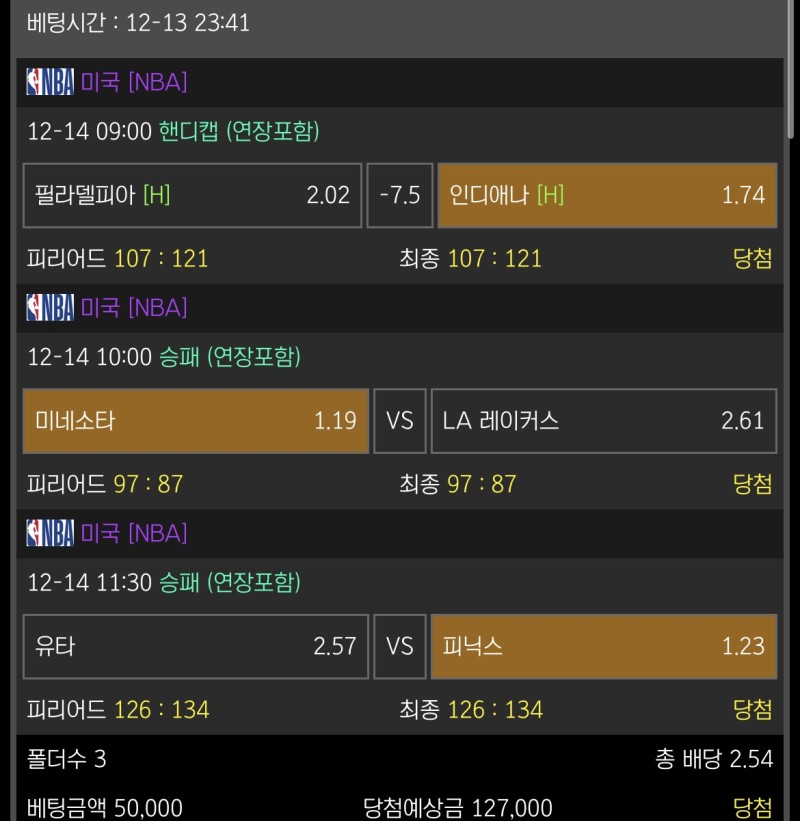Screen dimensions: 800x821
Task: Select 인디애나 handicap pick at 1.74
Action: coord(607,195)
